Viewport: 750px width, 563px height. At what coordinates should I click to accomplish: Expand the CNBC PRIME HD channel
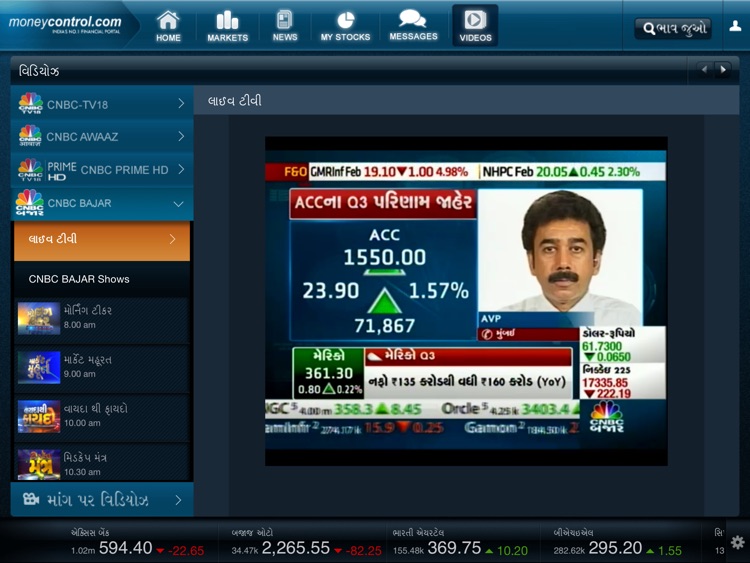coord(102,169)
